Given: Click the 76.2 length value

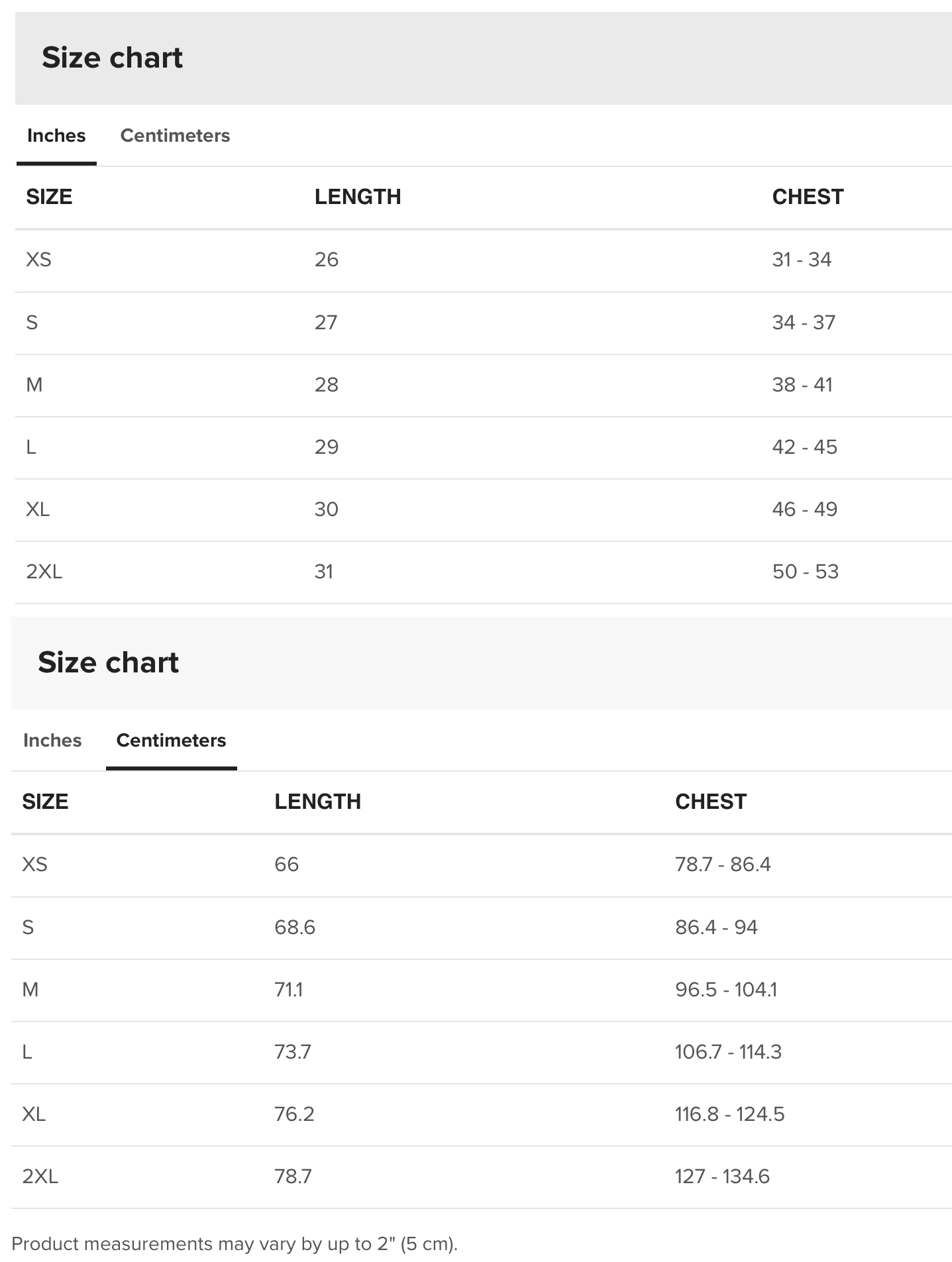Looking at the screenshot, I should [294, 1114].
